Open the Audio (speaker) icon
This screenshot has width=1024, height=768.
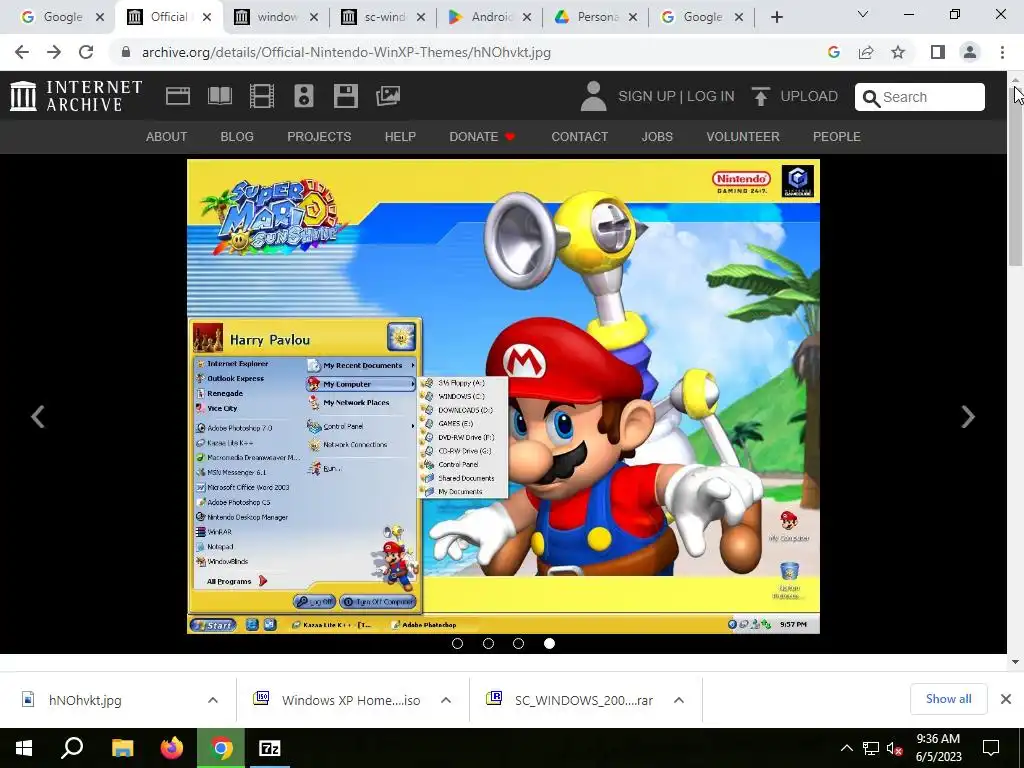click(x=304, y=96)
